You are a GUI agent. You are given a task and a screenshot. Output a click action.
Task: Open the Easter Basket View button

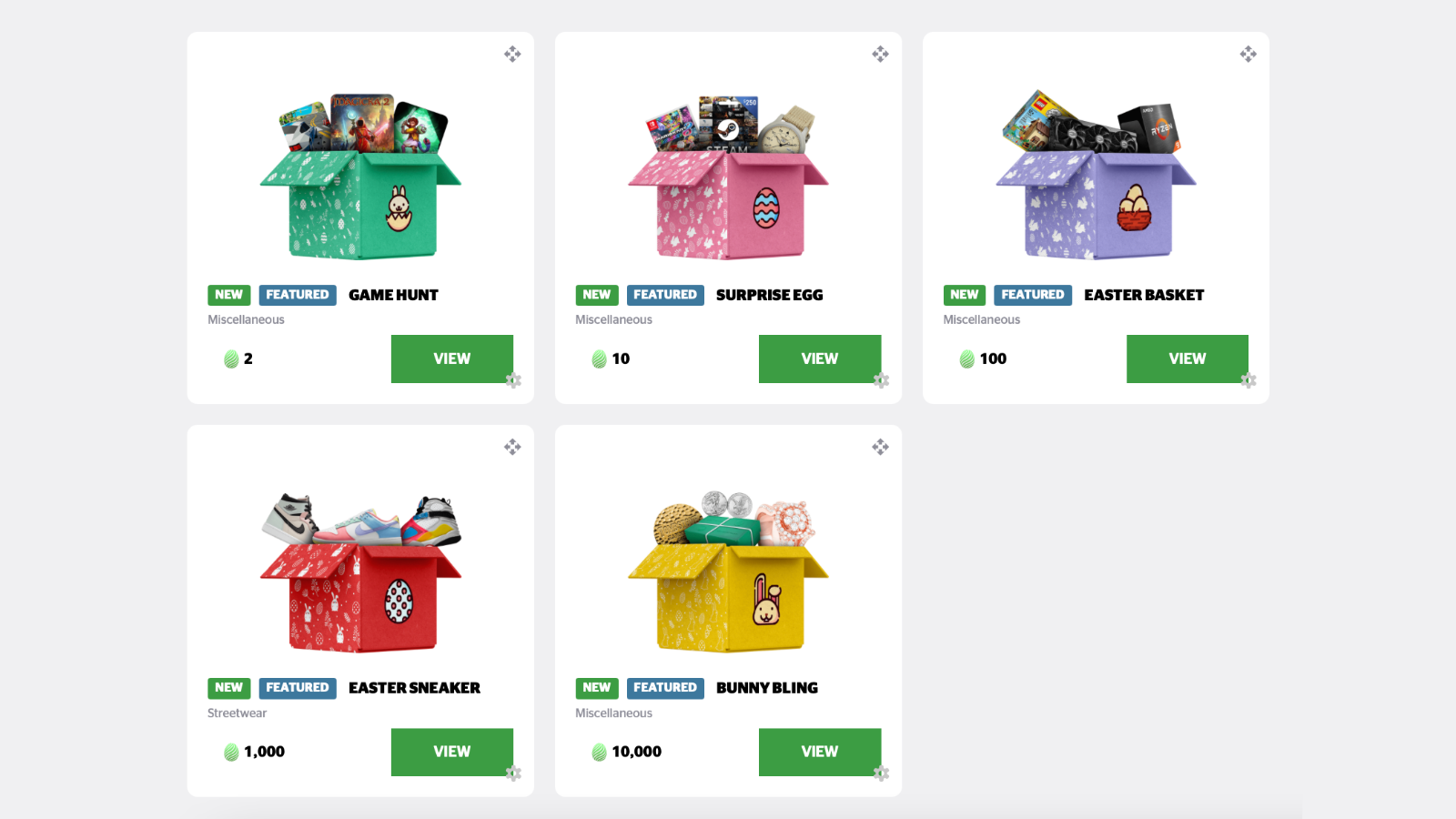point(1188,359)
